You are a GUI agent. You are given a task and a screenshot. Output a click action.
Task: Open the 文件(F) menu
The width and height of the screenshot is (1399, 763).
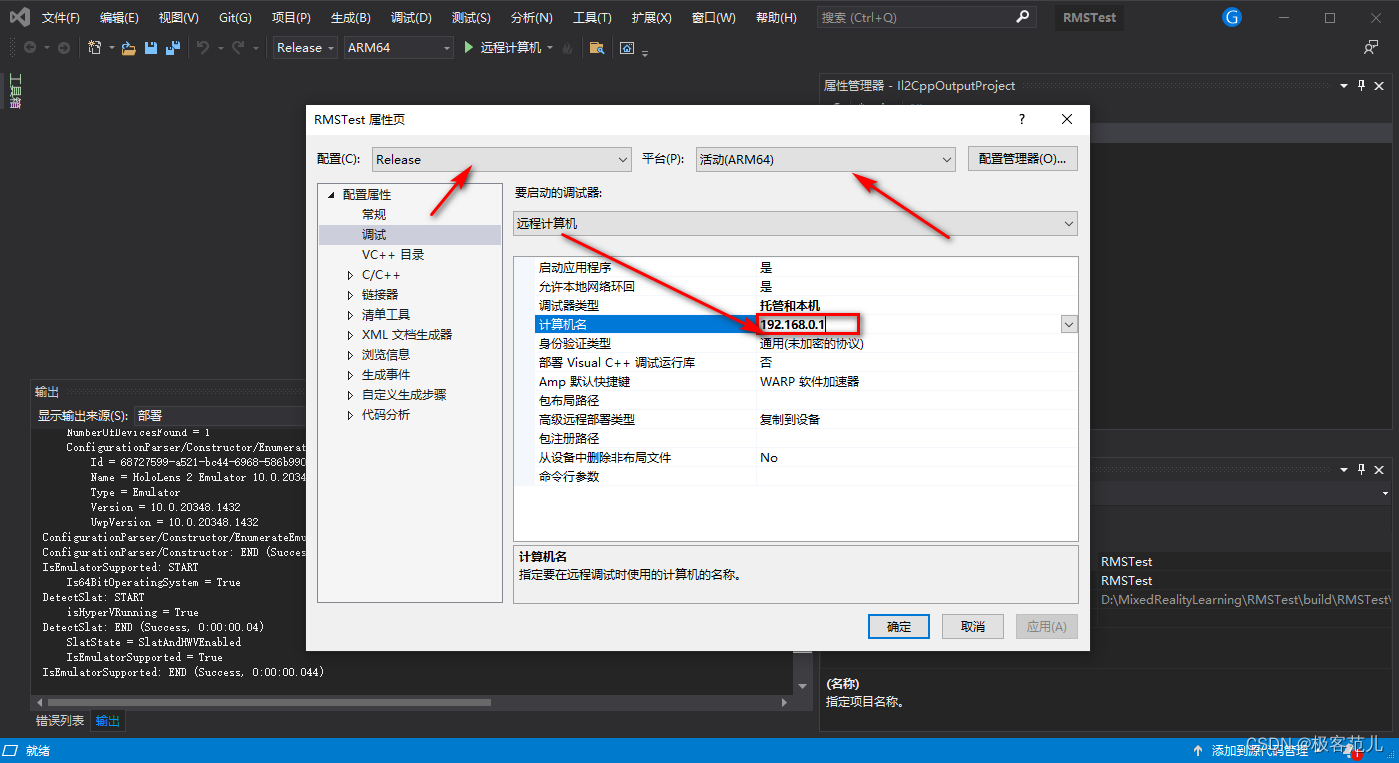61,18
